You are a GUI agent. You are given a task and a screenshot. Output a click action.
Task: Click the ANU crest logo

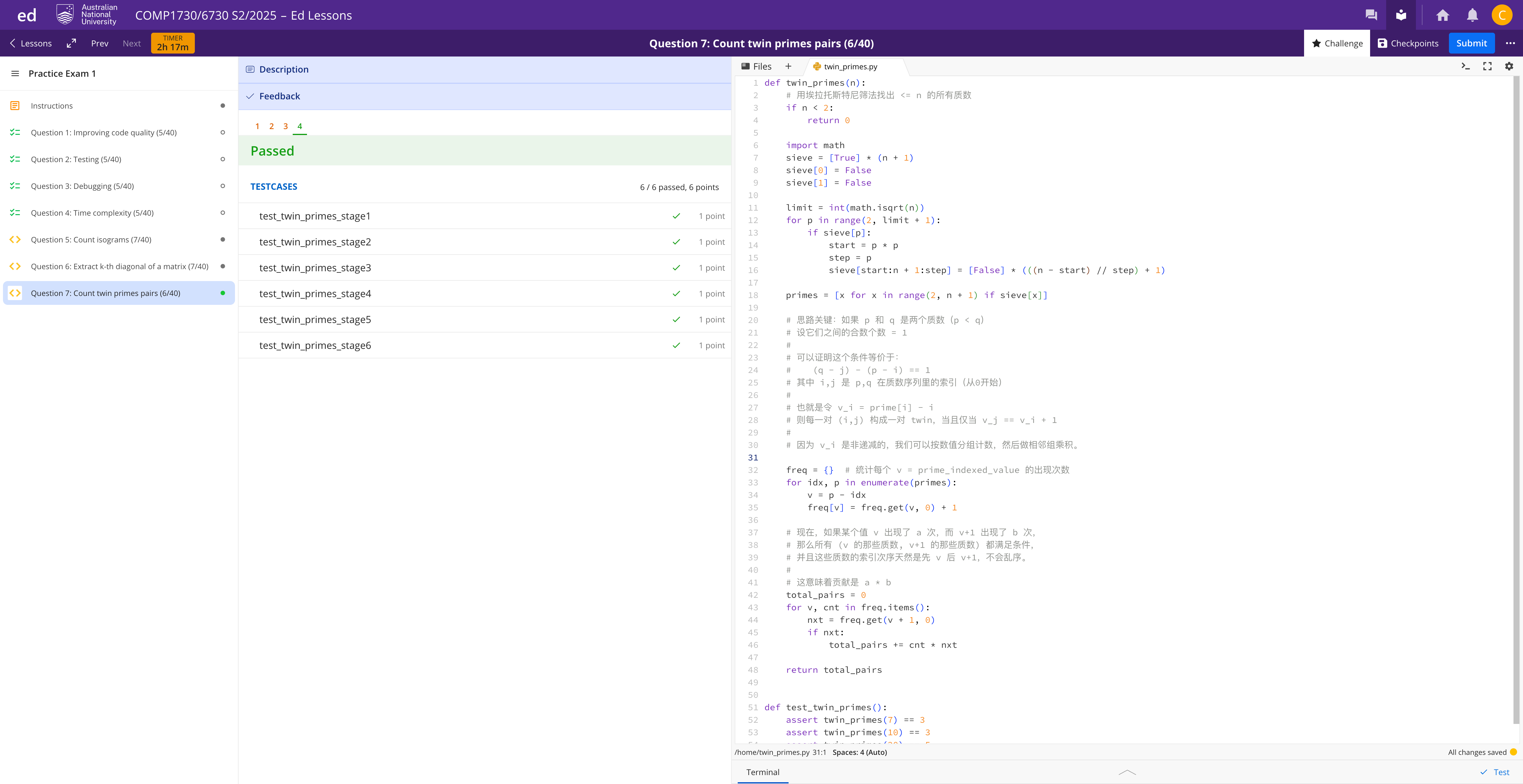(x=65, y=15)
